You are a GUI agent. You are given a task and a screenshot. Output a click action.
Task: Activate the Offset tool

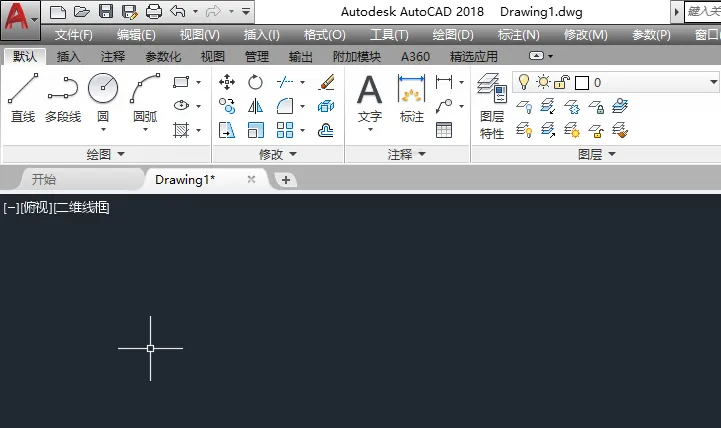326,131
